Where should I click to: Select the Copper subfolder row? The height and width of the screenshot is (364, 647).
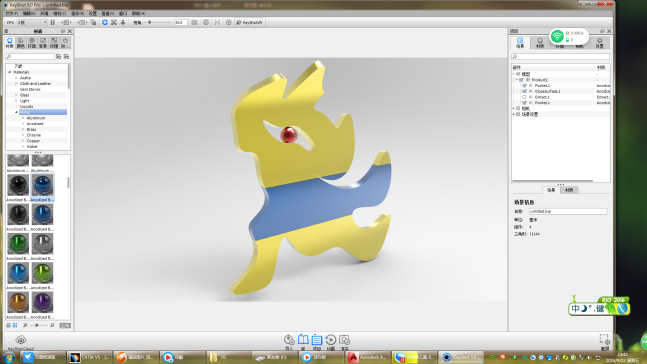point(33,141)
